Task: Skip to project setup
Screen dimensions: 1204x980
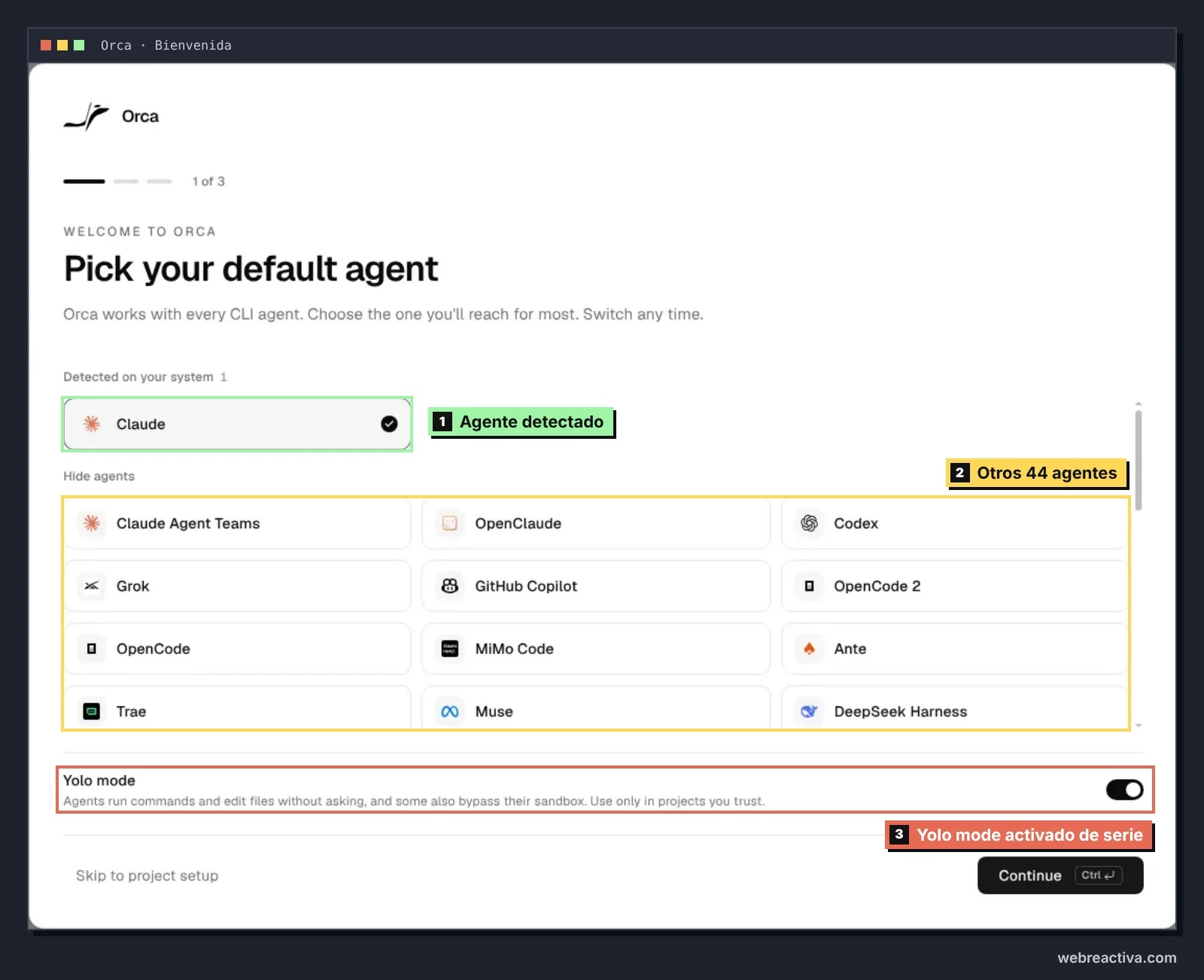Action: (147, 875)
